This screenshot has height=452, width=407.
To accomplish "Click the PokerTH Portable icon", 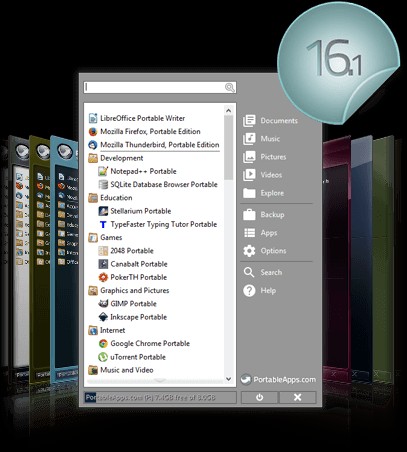I will (x=103, y=277).
